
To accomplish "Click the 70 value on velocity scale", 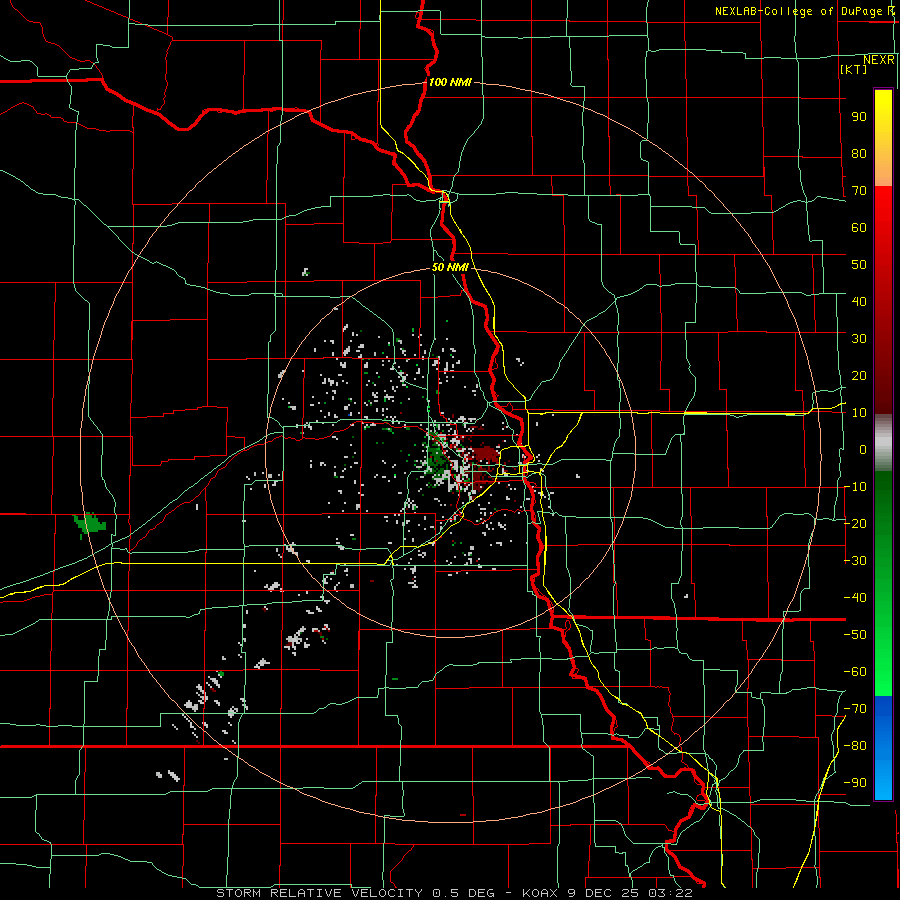I will 859,191.
